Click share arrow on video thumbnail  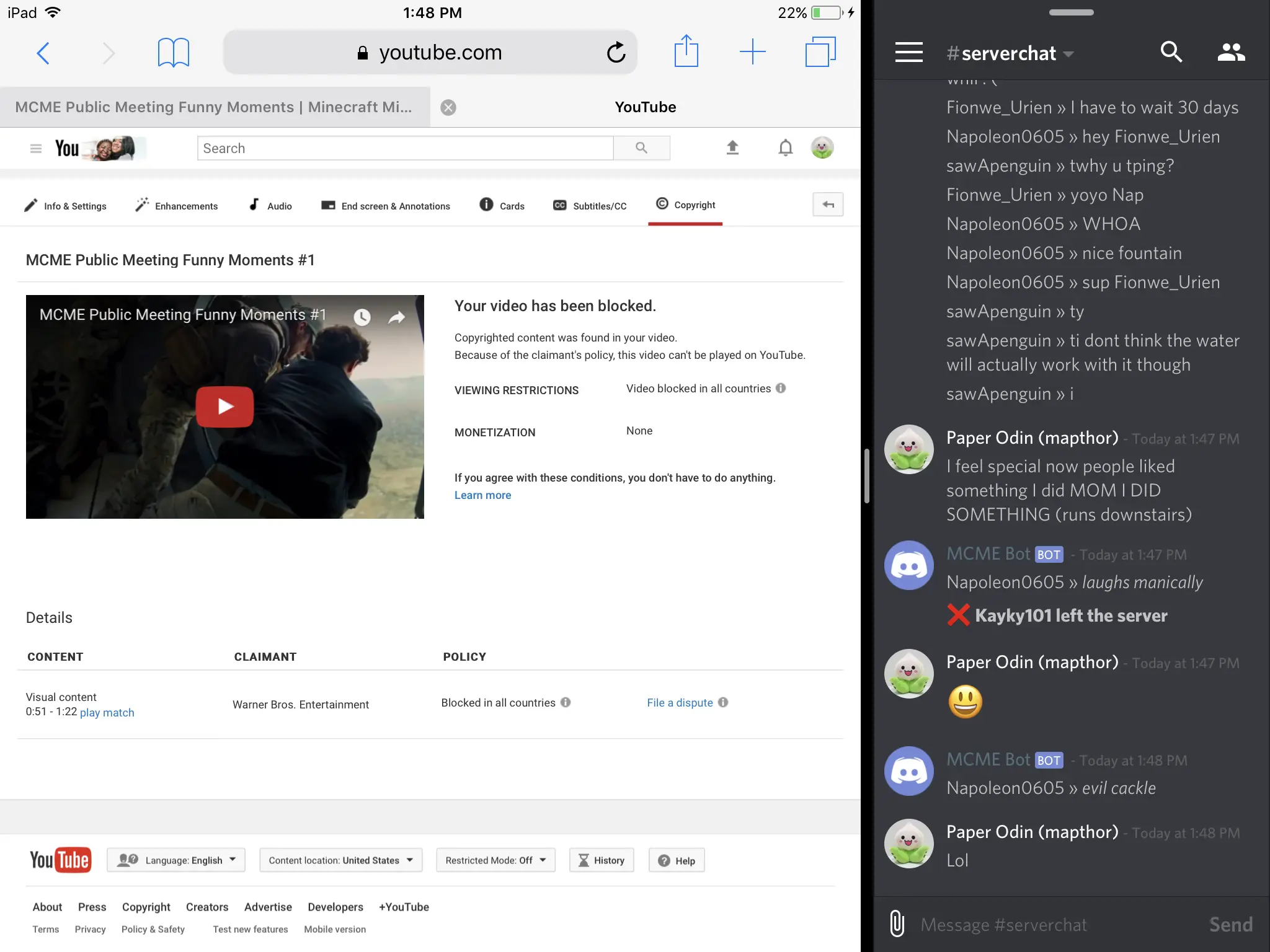[396, 317]
